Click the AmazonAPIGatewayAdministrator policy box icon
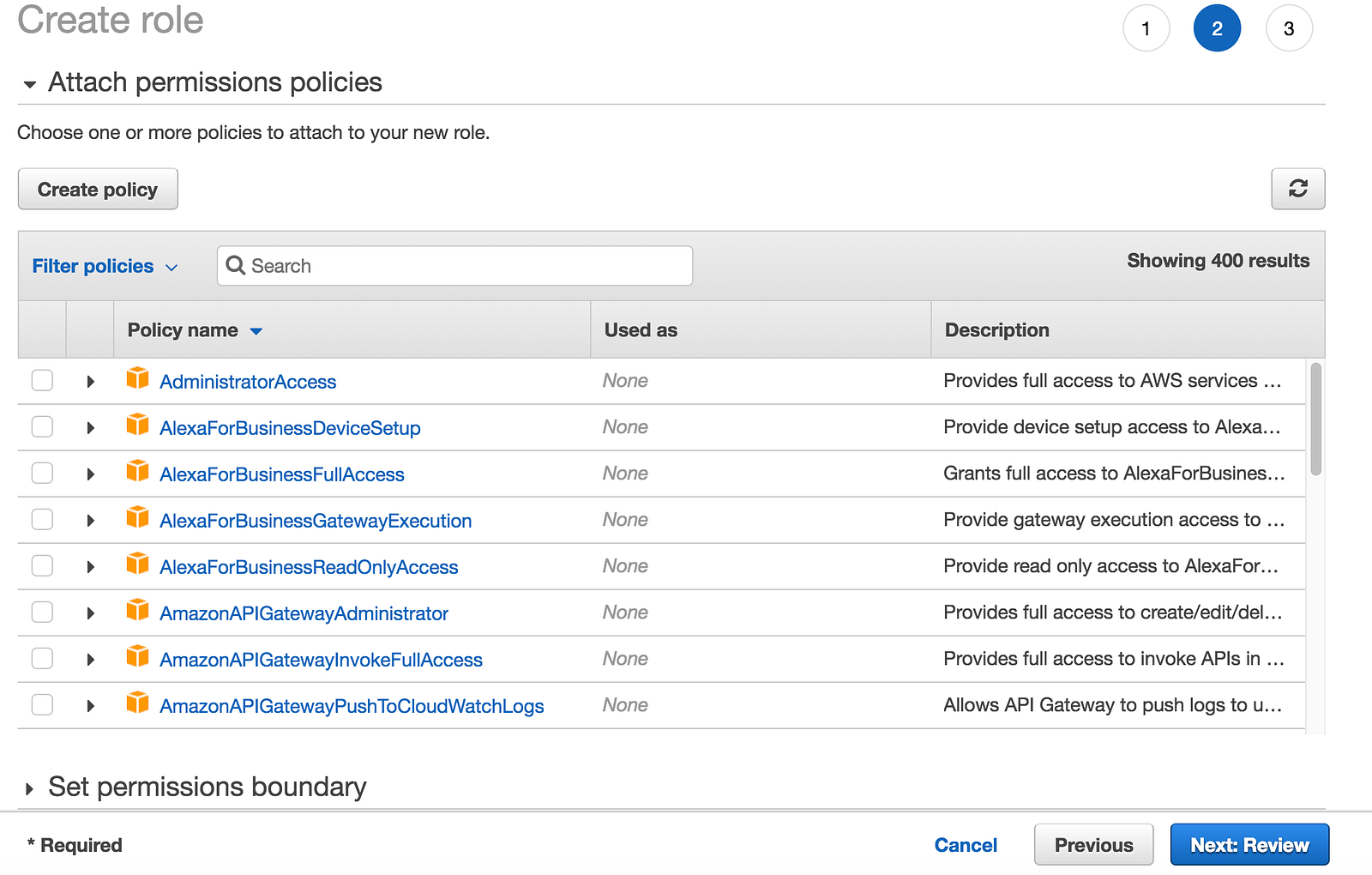1372x875 pixels. click(137, 610)
